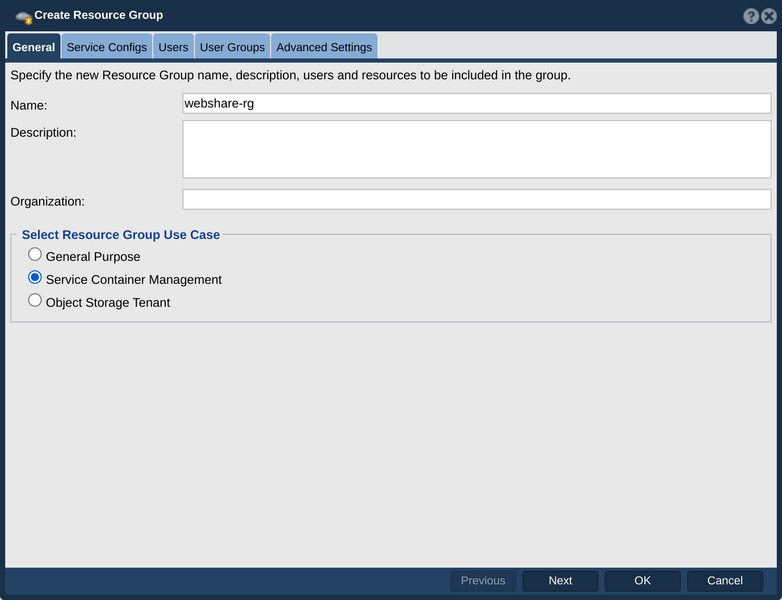This screenshot has height=600, width=782.
Task: Select the General Purpose radio button
Action: coord(34,254)
